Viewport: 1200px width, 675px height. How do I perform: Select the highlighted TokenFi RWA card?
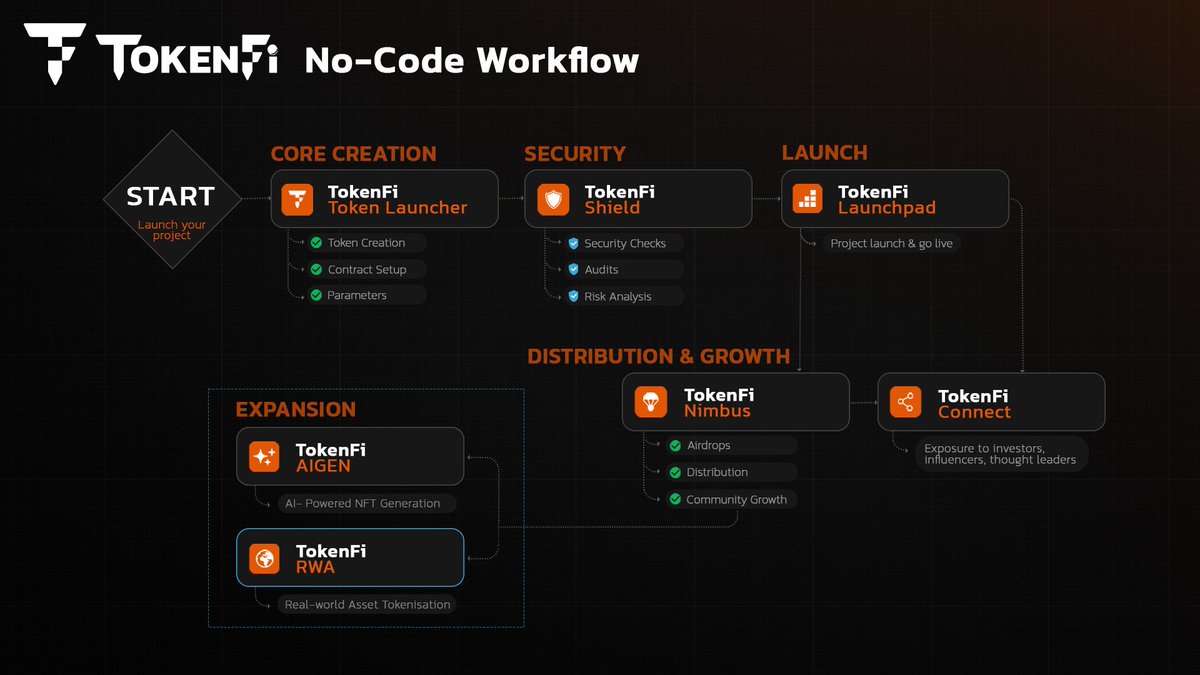(350, 558)
